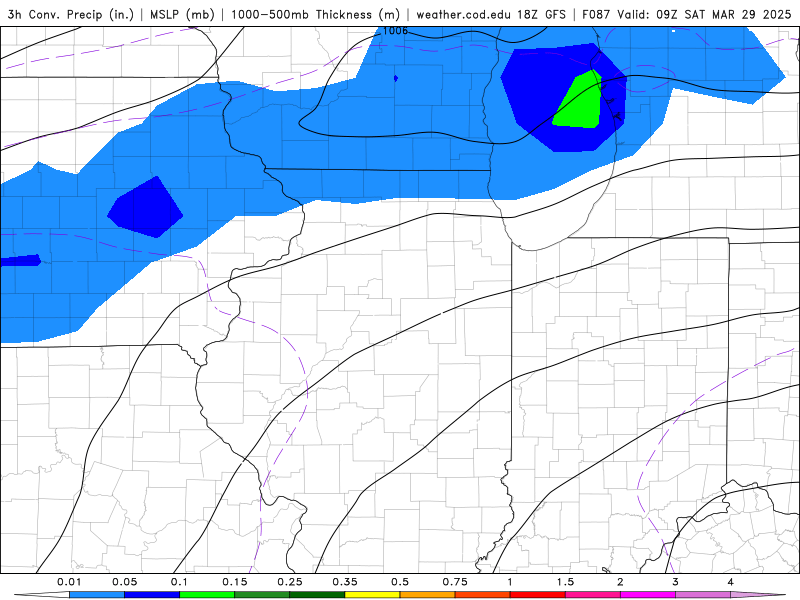The width and height of the screenshot is (800, 600).
Task: Click the magenta 2–3 legend swatch
Action: (x=648, y=595)
